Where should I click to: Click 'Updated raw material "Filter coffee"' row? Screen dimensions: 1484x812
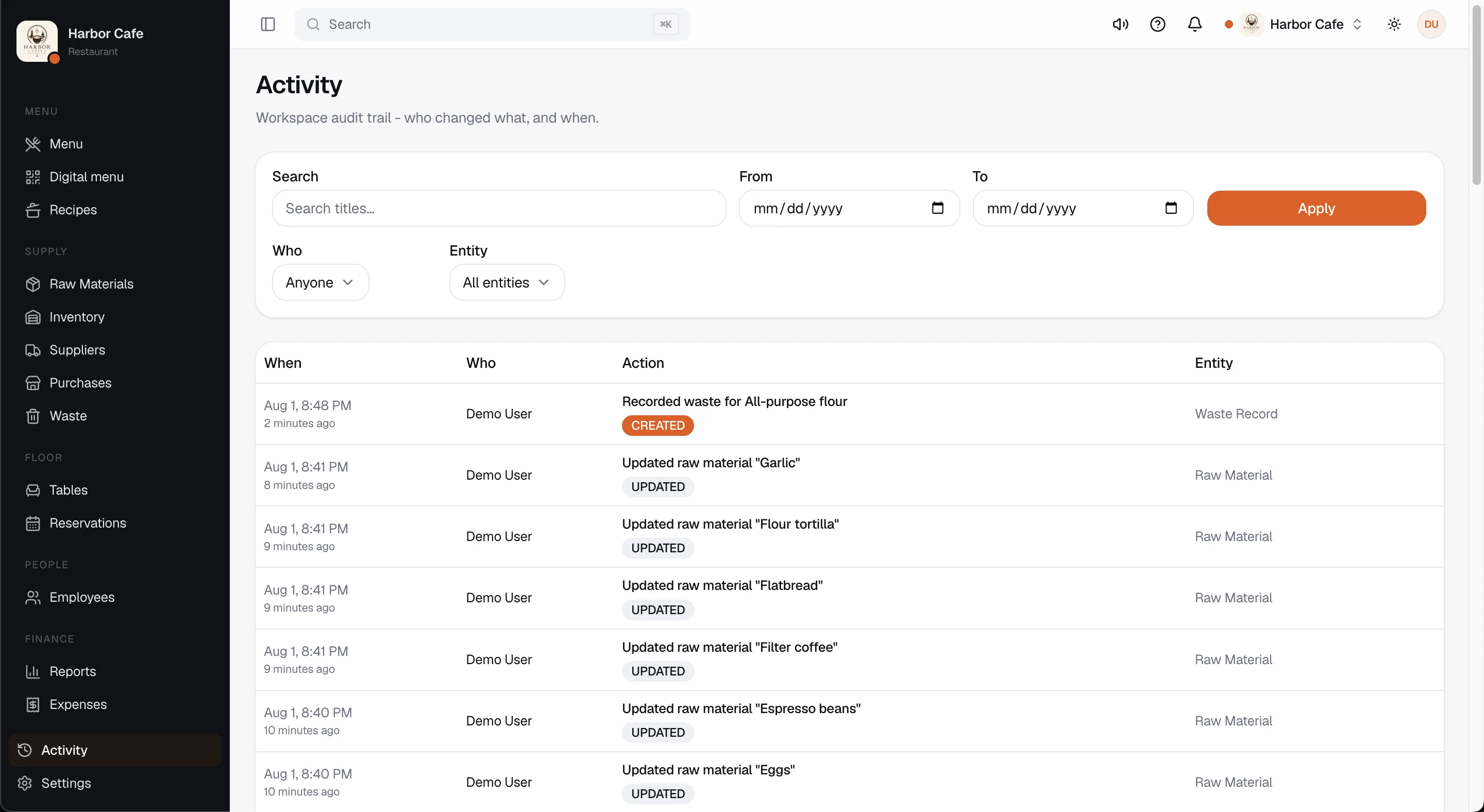tap(850, 659)
